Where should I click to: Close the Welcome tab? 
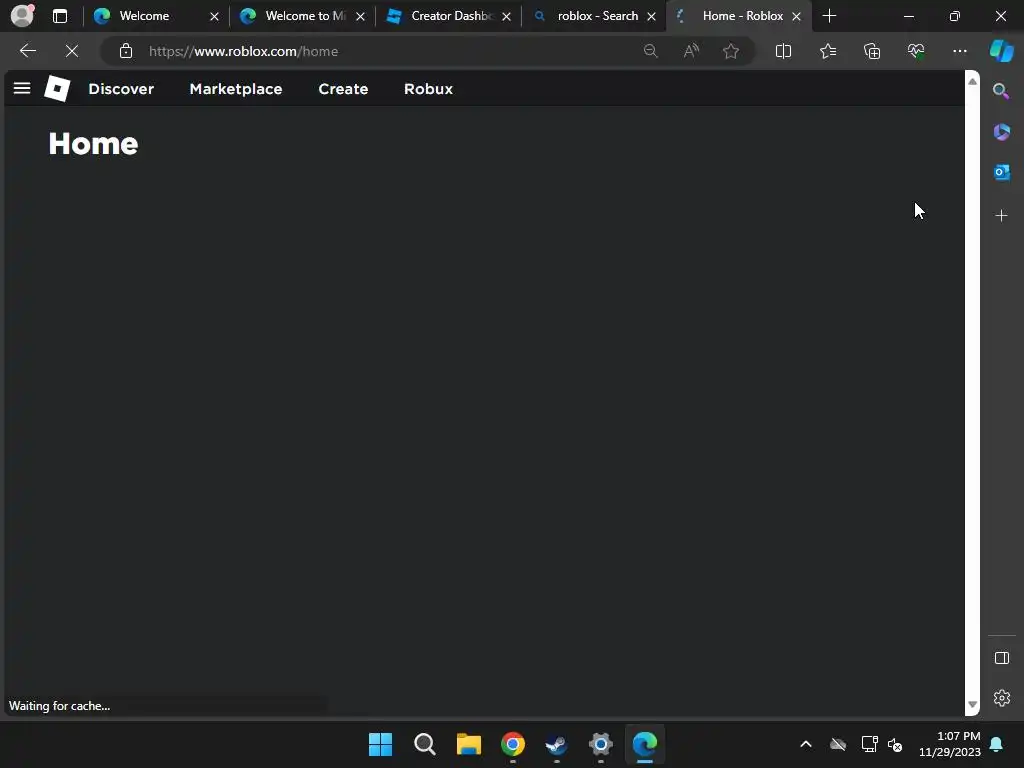[x=214, y=16]
